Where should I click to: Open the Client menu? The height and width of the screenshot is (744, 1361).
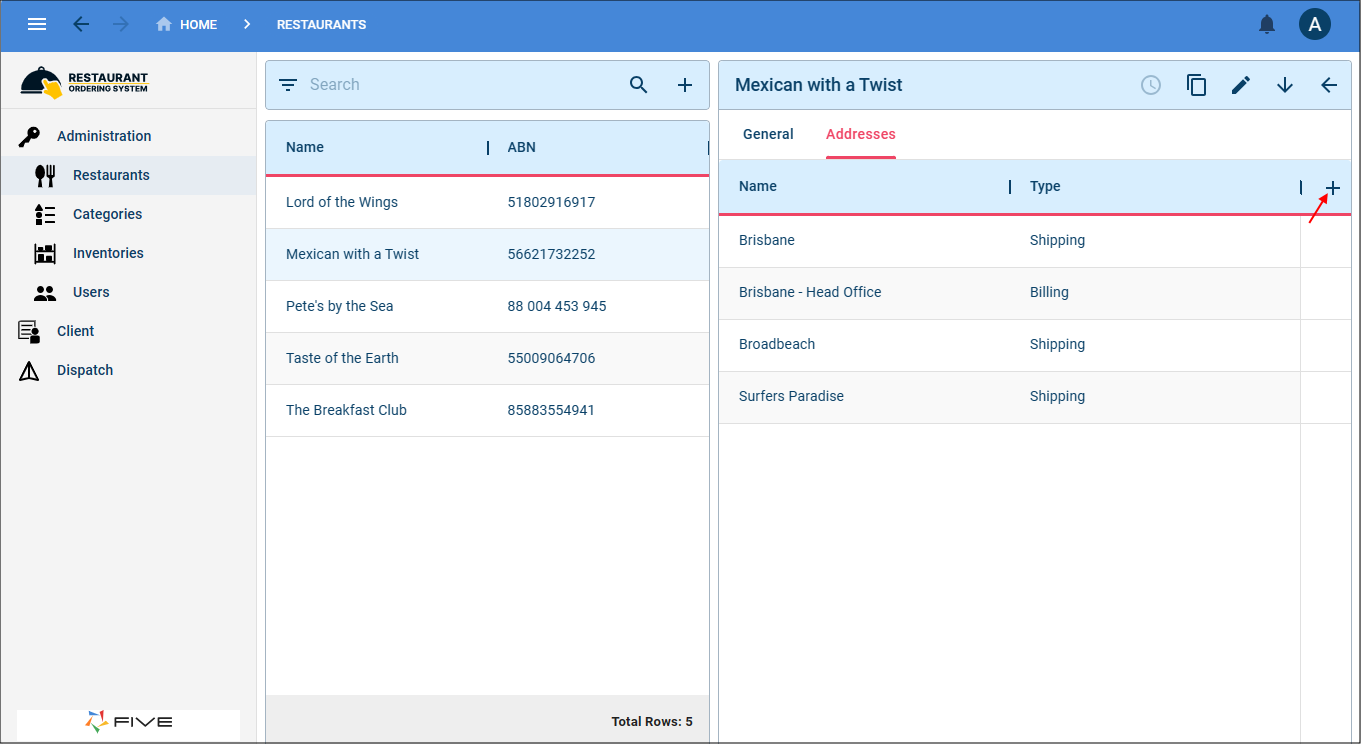(128, 331)
